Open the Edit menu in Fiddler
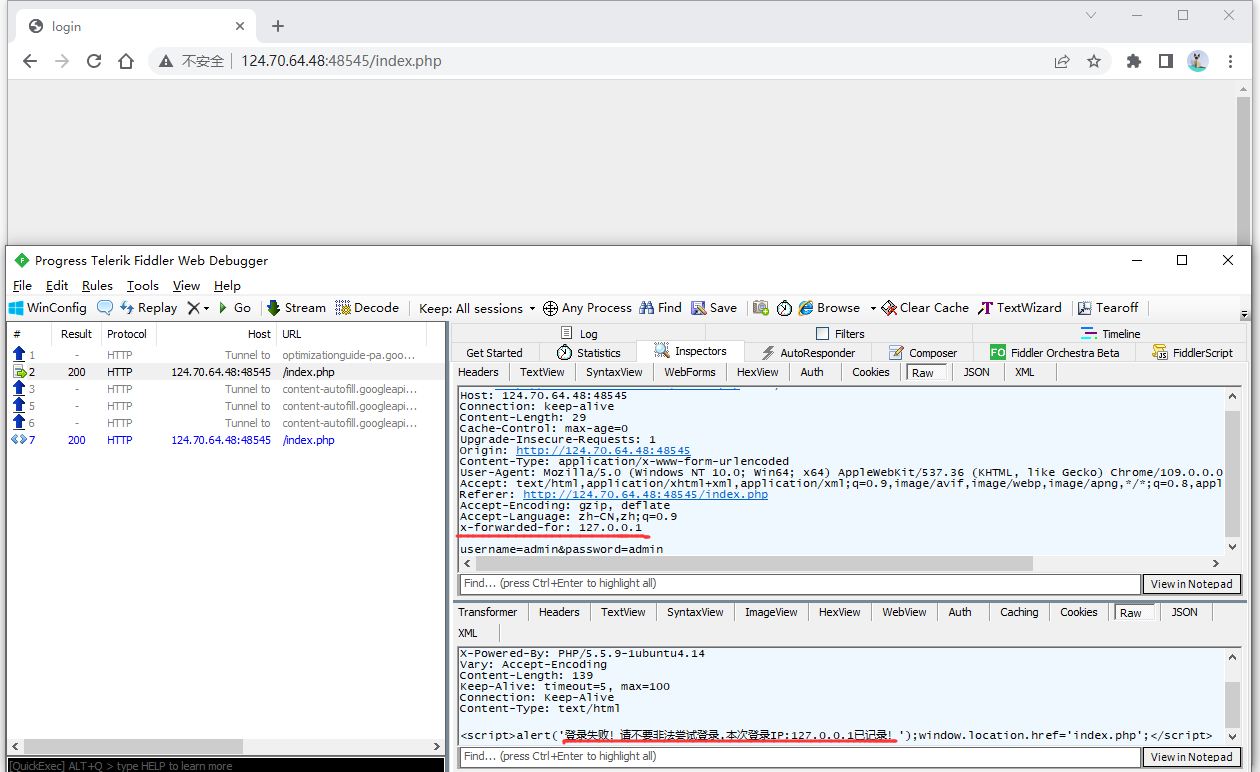Screen dimensions: 1260x772 (57, 285)
